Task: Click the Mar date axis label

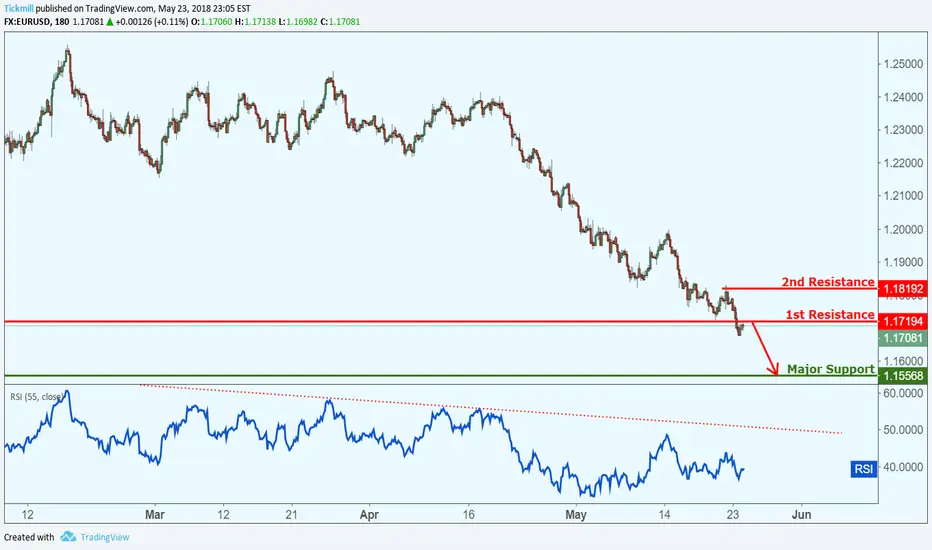Action: point(155,514)
